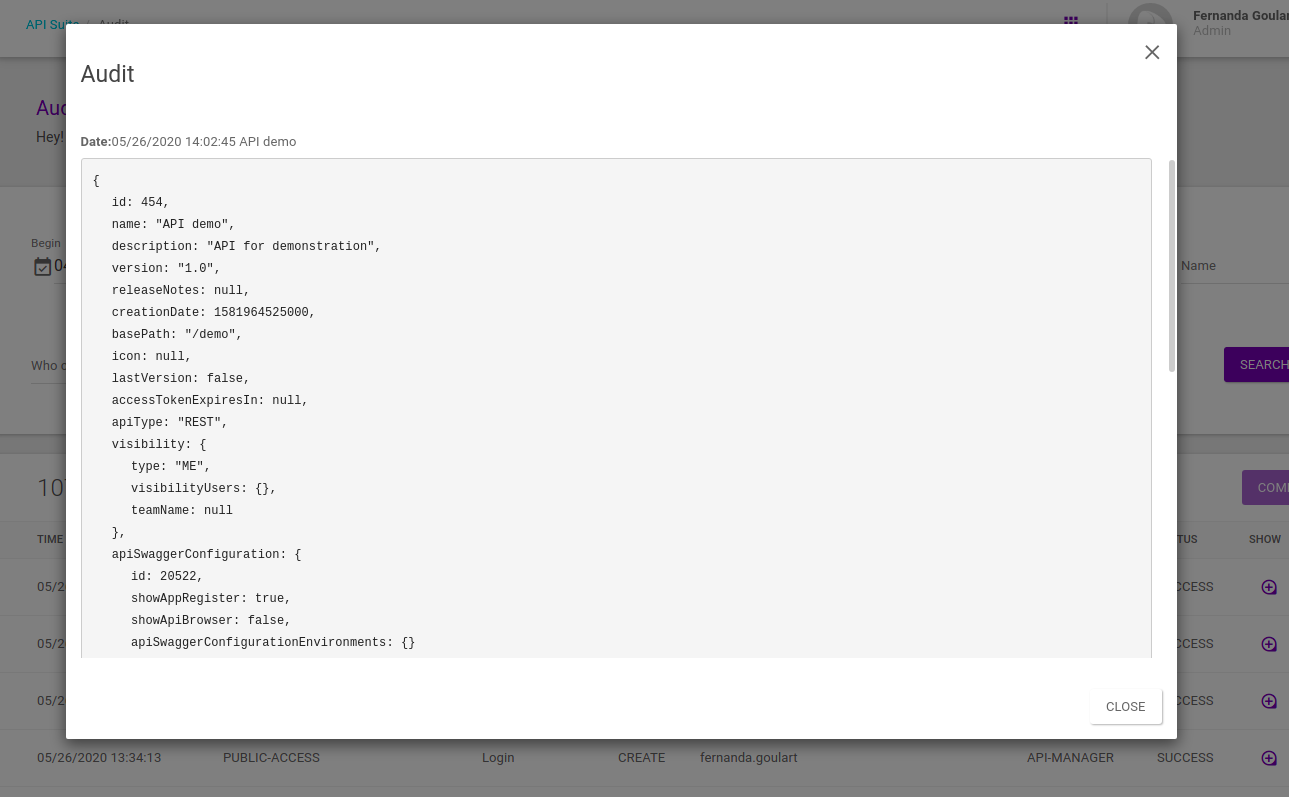Click the show-details icon on the third SUCCESS row
This screenshot has height=797, width=1289.
pyautogui.click(x=1268, y=700)
